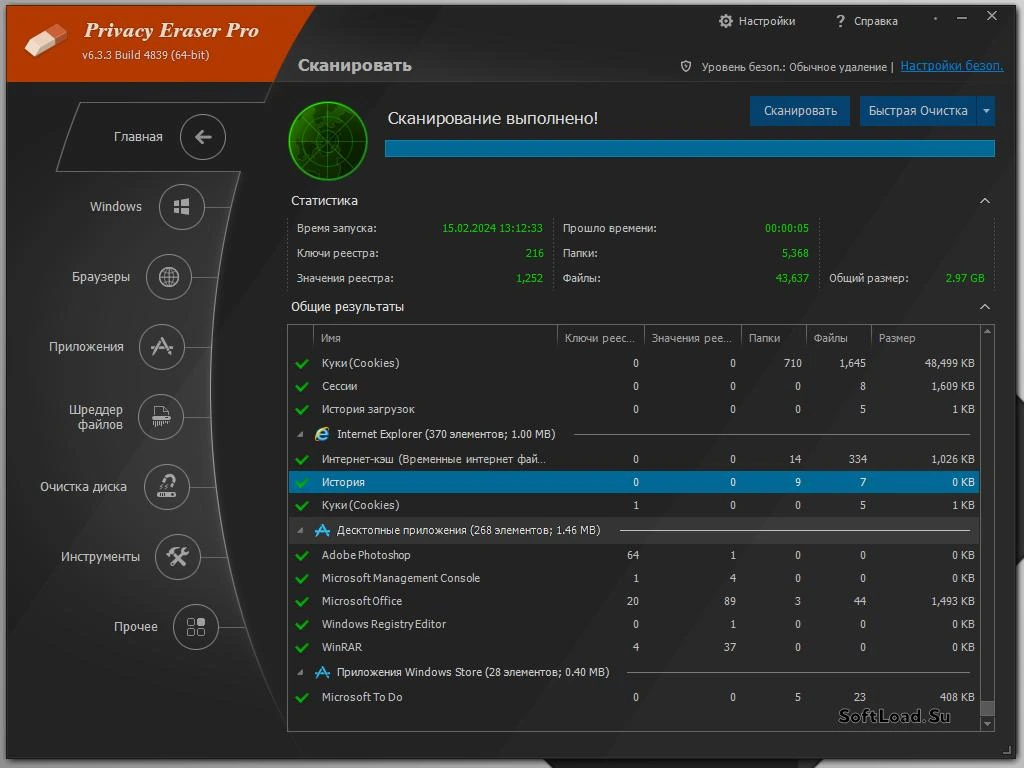
Task: Open the Настройки безоп. link
Action: tap(952, 66)
